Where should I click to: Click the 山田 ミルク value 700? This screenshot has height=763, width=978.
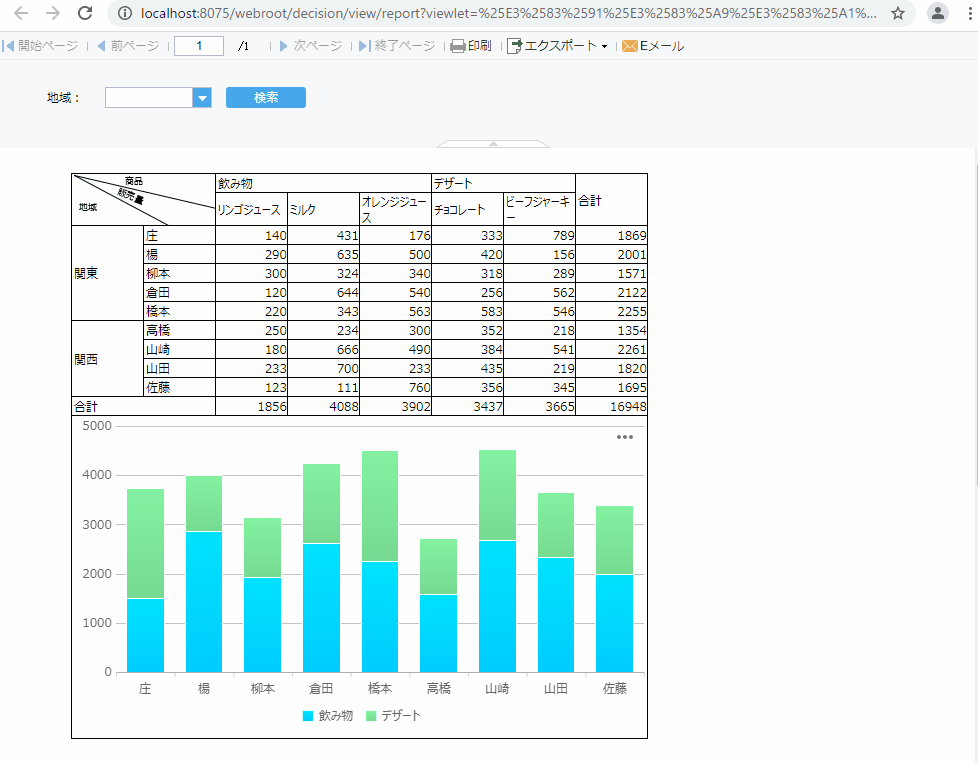pyautogui.click(x=323, y=368)
